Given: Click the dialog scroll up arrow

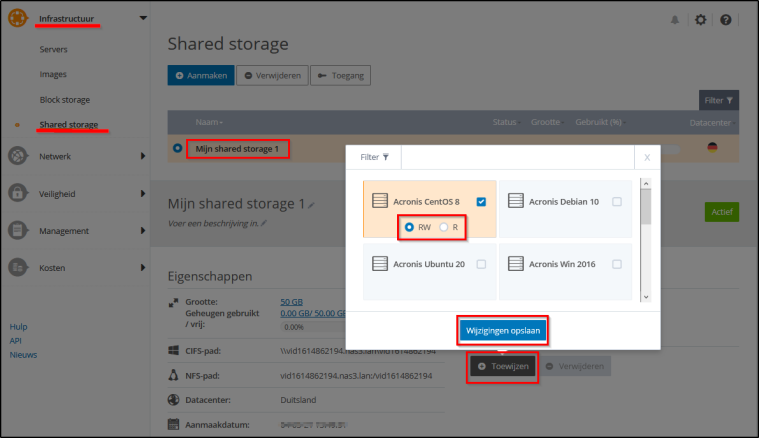Looking at the screenshot, I should (646, 184).
